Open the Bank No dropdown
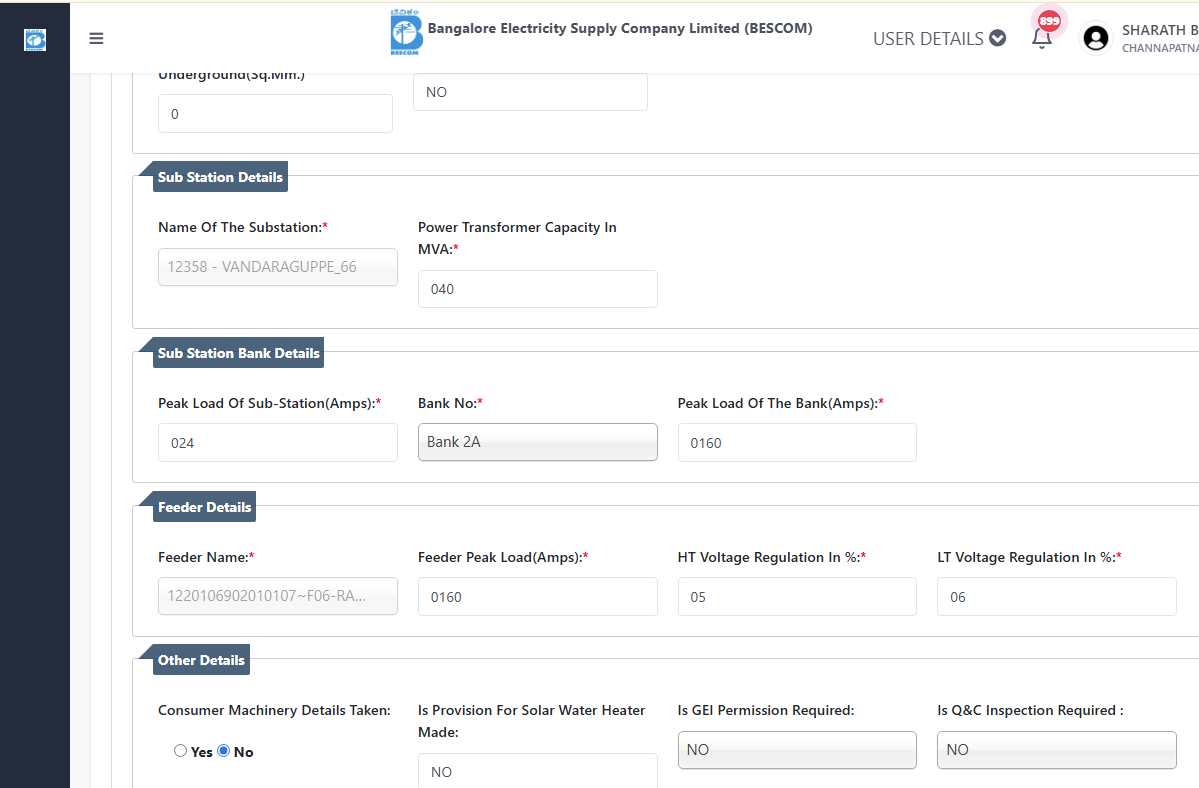 coord(537,442)
